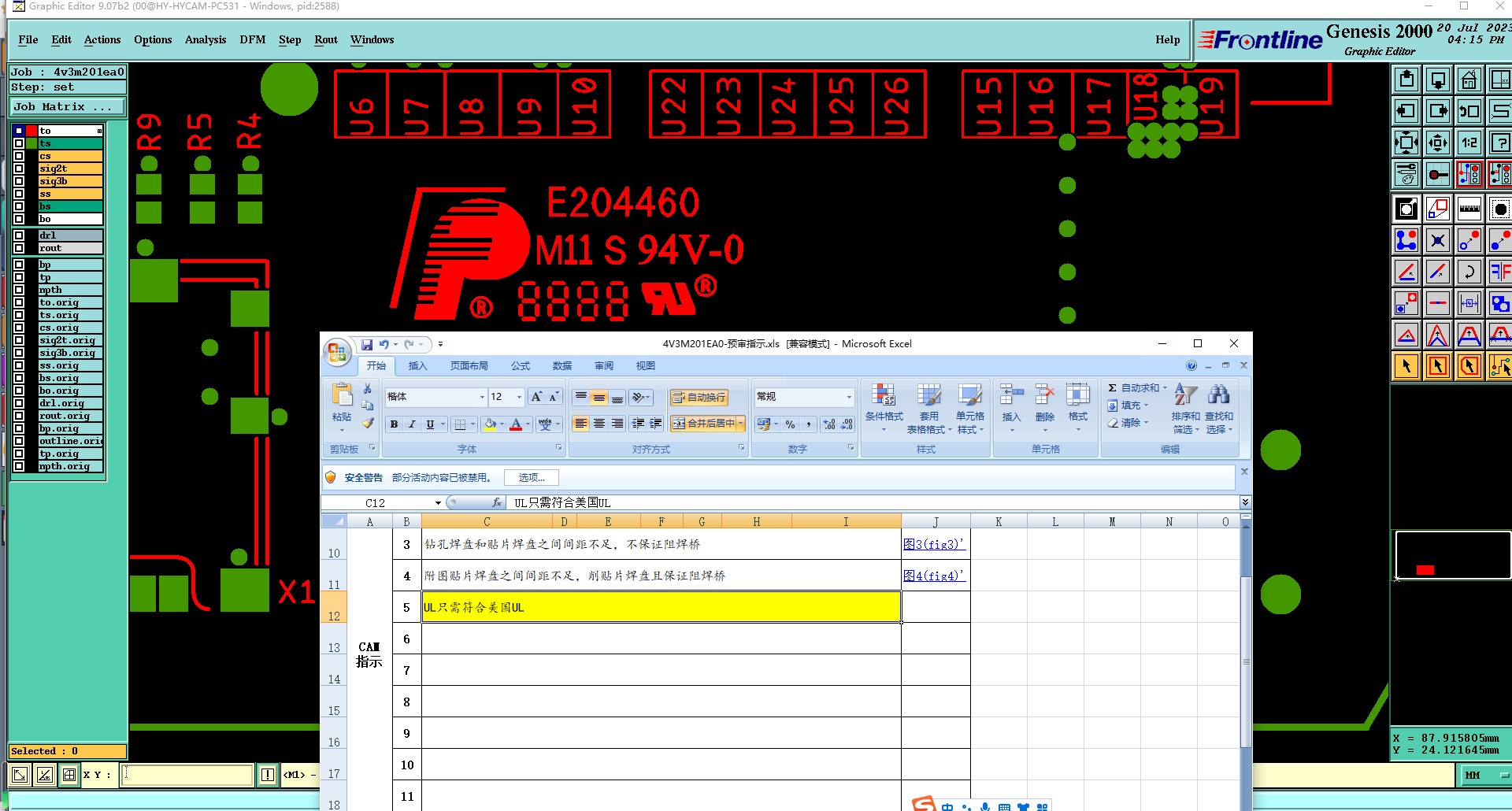Click the Office round logo button

pyautogui.click(x=337, y=353)
